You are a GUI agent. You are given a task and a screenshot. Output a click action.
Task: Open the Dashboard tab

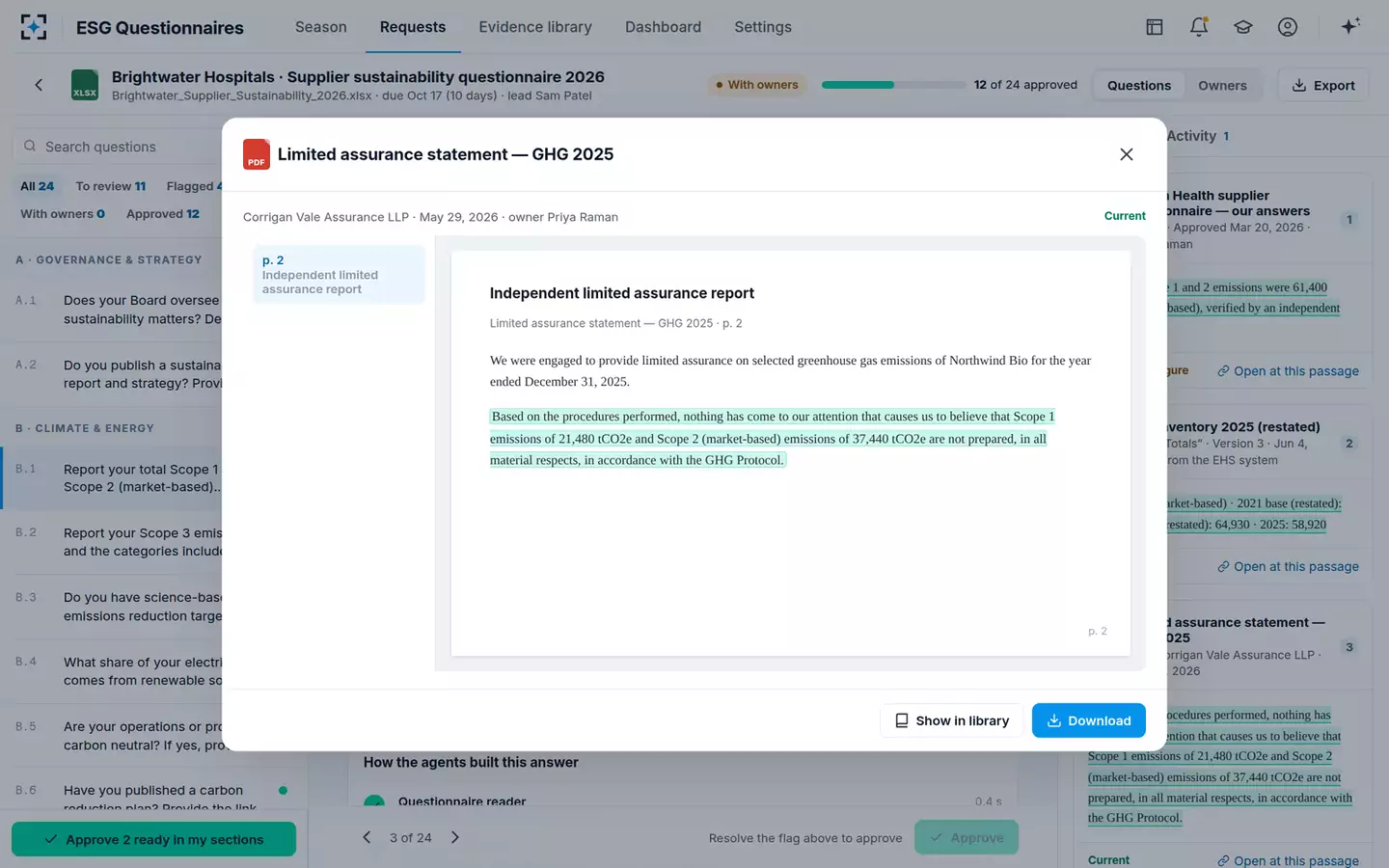663,27
